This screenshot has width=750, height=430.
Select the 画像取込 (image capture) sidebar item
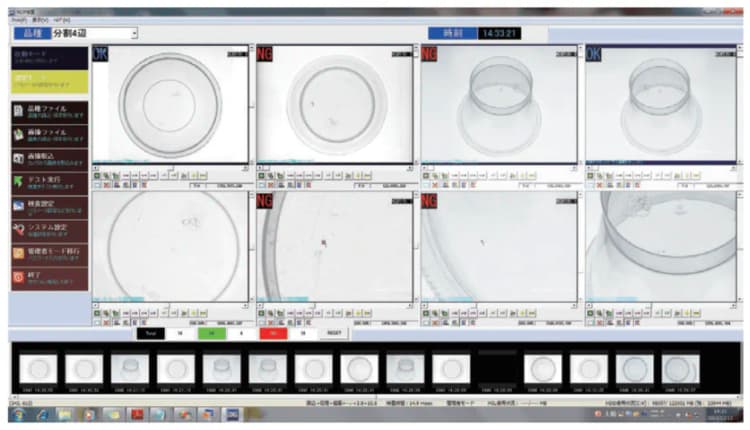(50, 157)
